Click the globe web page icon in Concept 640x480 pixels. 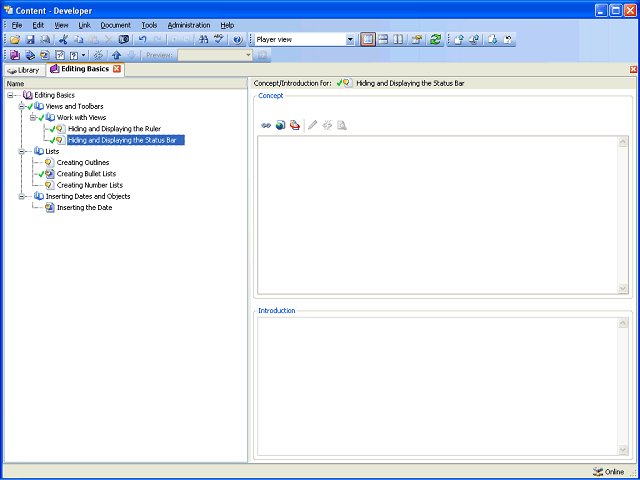(x=280, y=125)
